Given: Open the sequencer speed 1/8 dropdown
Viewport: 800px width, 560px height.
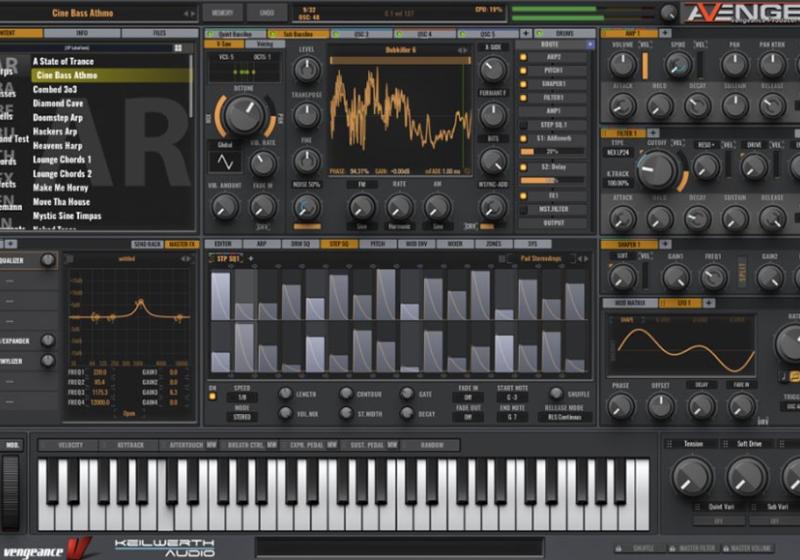Looking at the screenshot, I should click(x=242, y=397).
